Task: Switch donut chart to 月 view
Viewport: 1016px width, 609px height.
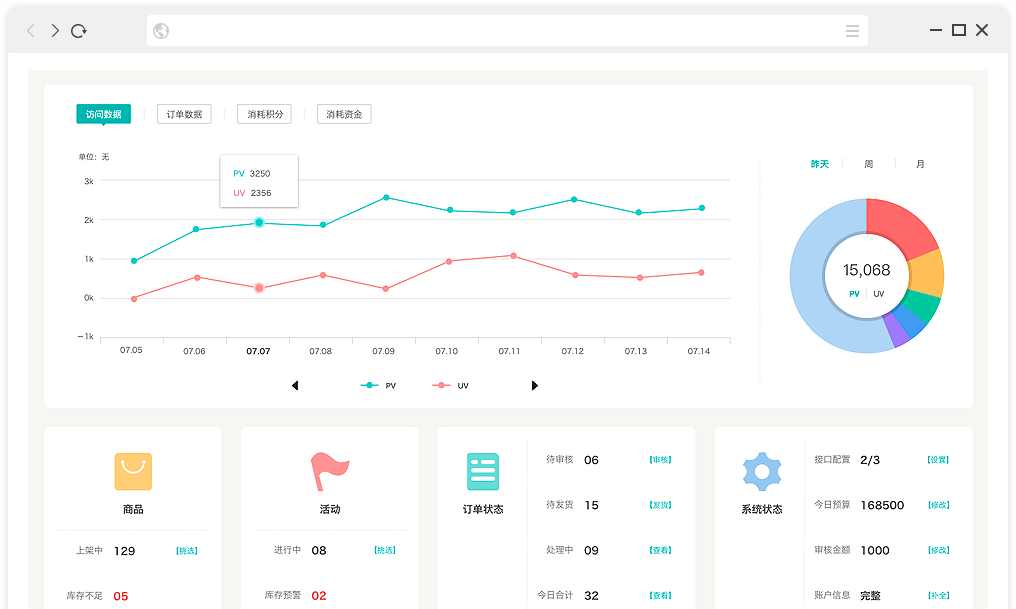Action: (920, 164)
